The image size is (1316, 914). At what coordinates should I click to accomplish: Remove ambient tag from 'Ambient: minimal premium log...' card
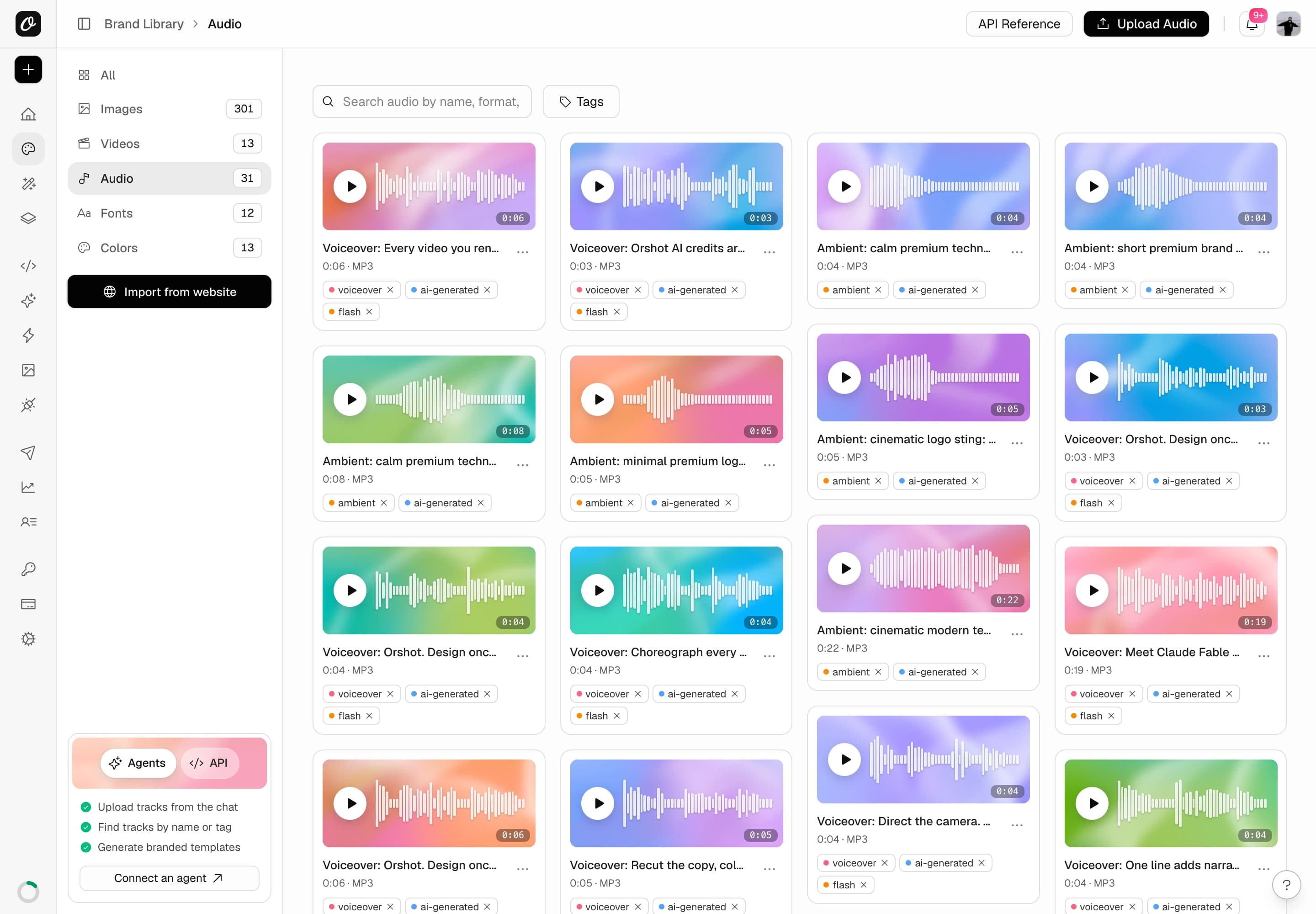click(x=631, y=503)
